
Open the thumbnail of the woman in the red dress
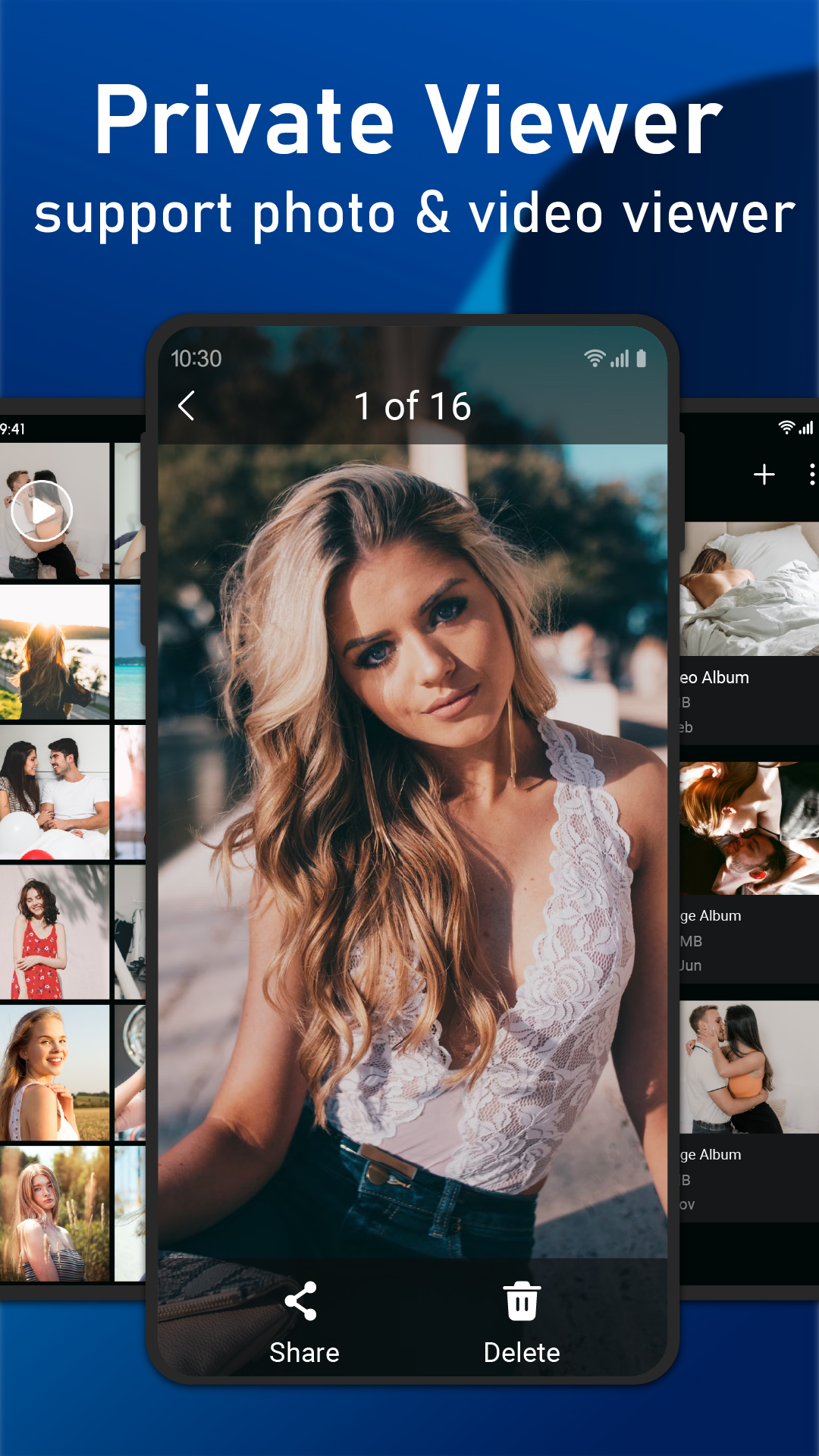pyautogui.click(x=55, y=932)
